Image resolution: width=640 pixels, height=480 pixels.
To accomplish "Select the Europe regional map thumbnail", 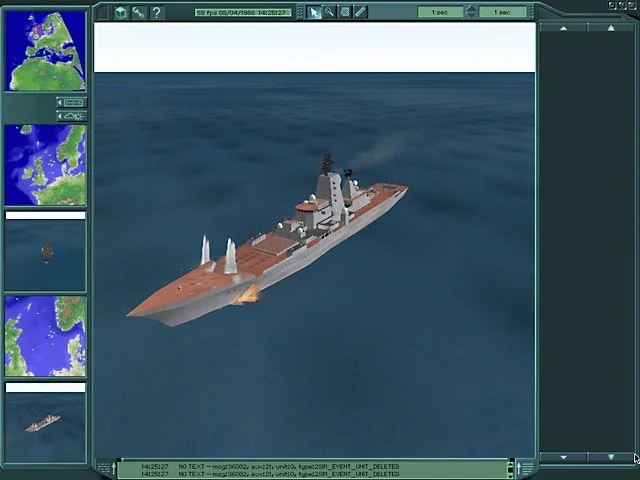I will coord(45,165).
